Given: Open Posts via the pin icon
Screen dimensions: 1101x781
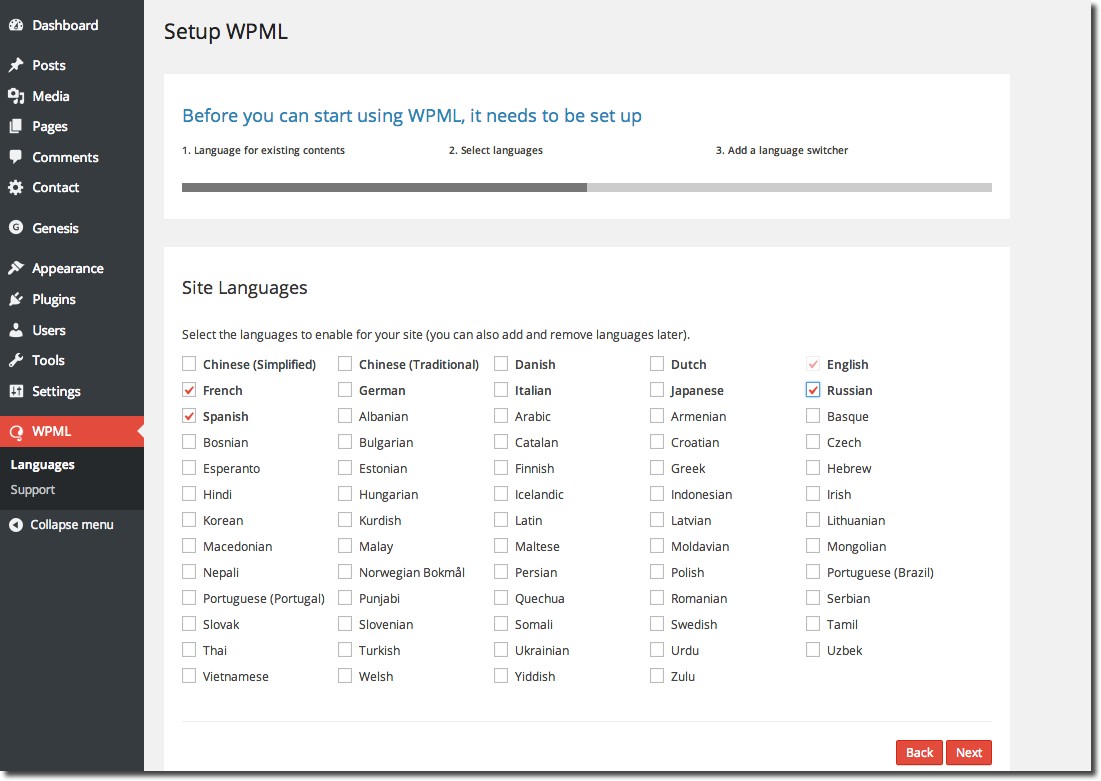Looking at the screenshot, I should click(x=16, y=65).
